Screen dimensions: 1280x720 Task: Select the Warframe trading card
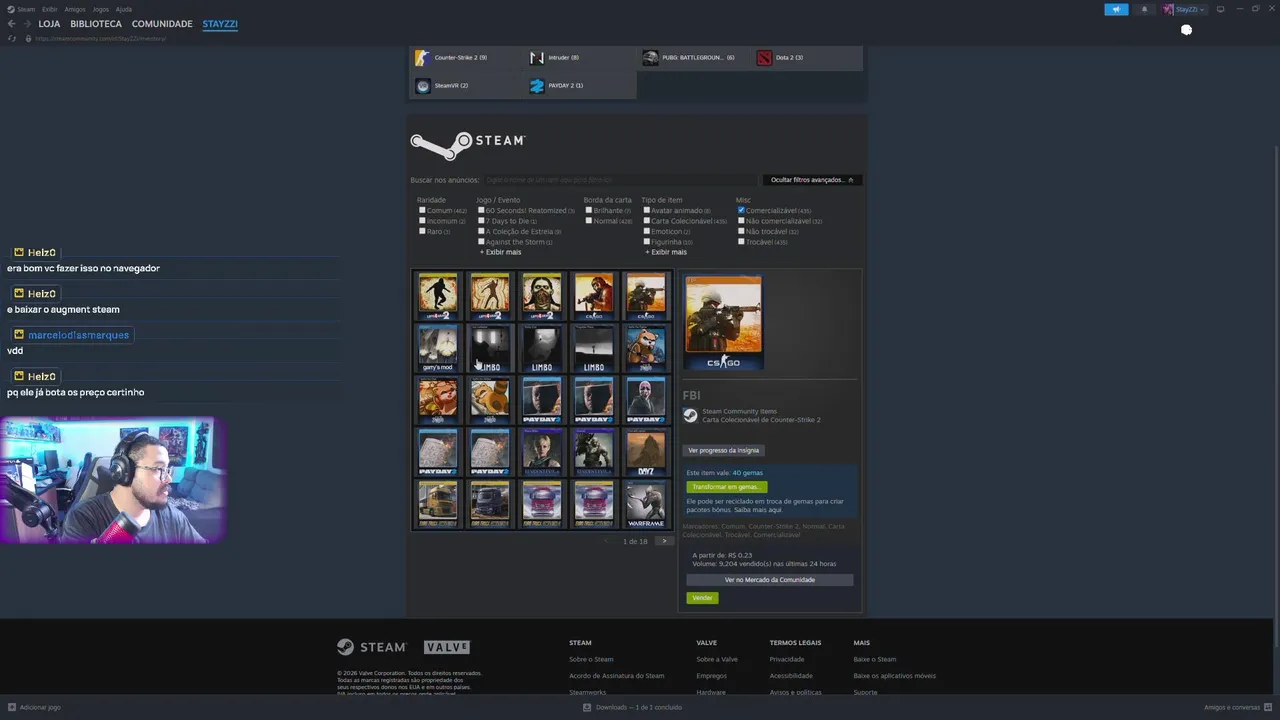point(646,504)
